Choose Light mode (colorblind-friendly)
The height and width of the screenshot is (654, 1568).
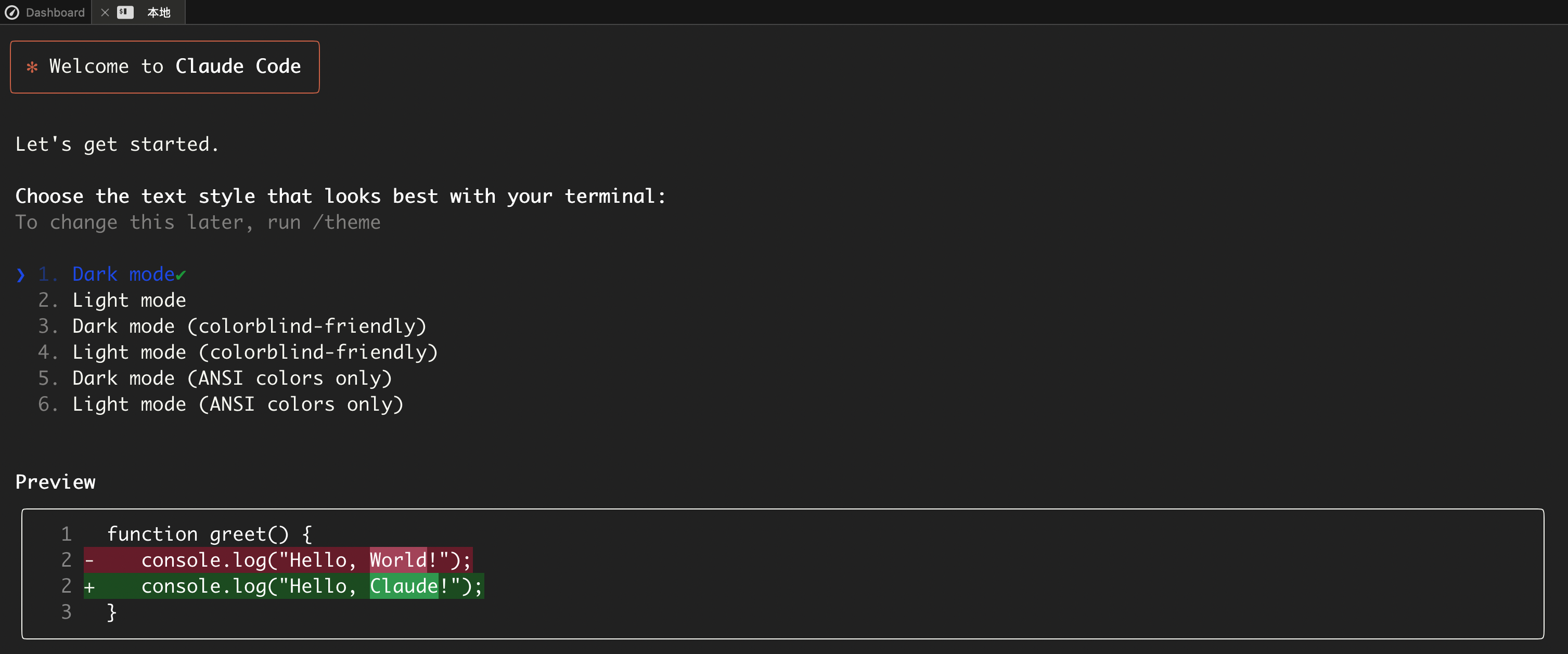click(x=254, y=353)
